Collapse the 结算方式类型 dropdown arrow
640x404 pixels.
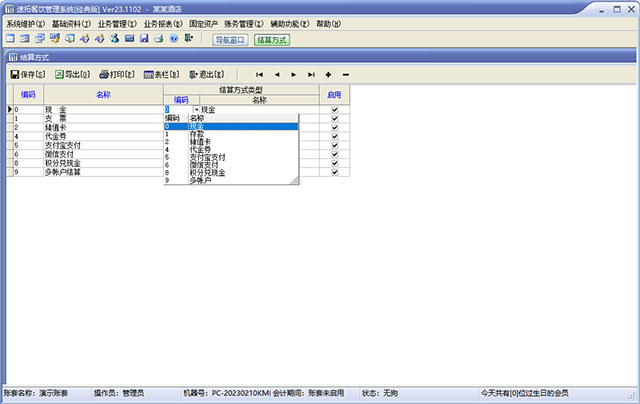point(196,109)
